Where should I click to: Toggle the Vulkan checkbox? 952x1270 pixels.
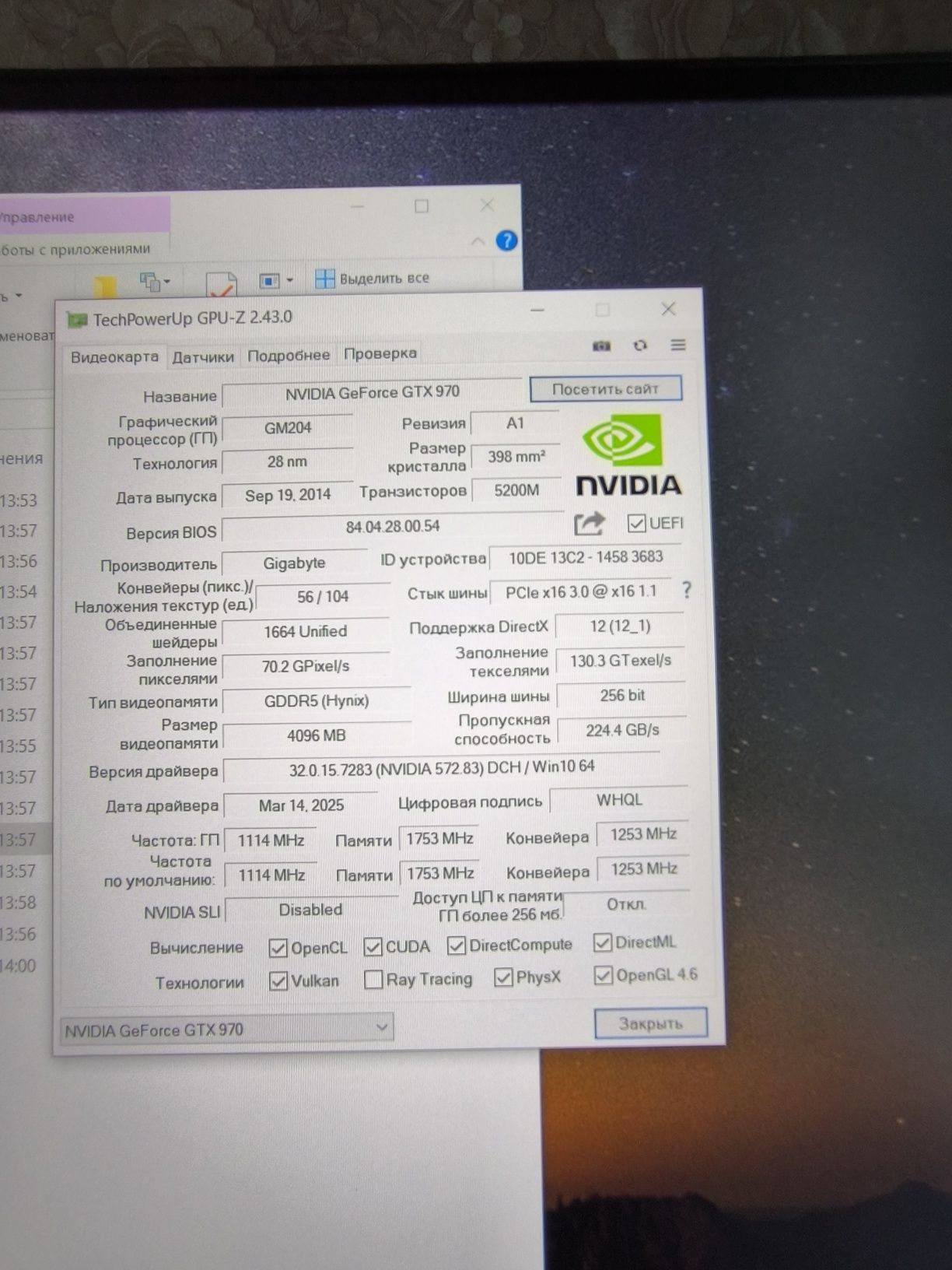coord(278,981)
